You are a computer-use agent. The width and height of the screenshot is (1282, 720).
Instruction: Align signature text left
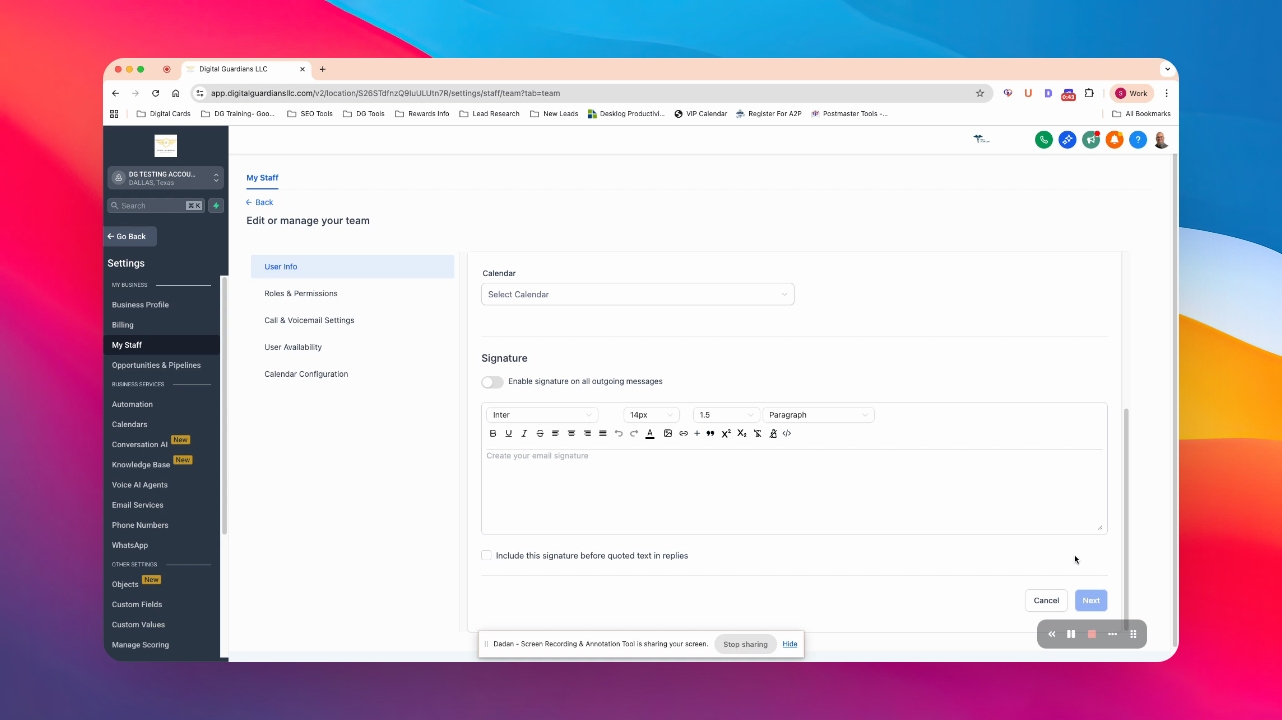click(555, 433)
